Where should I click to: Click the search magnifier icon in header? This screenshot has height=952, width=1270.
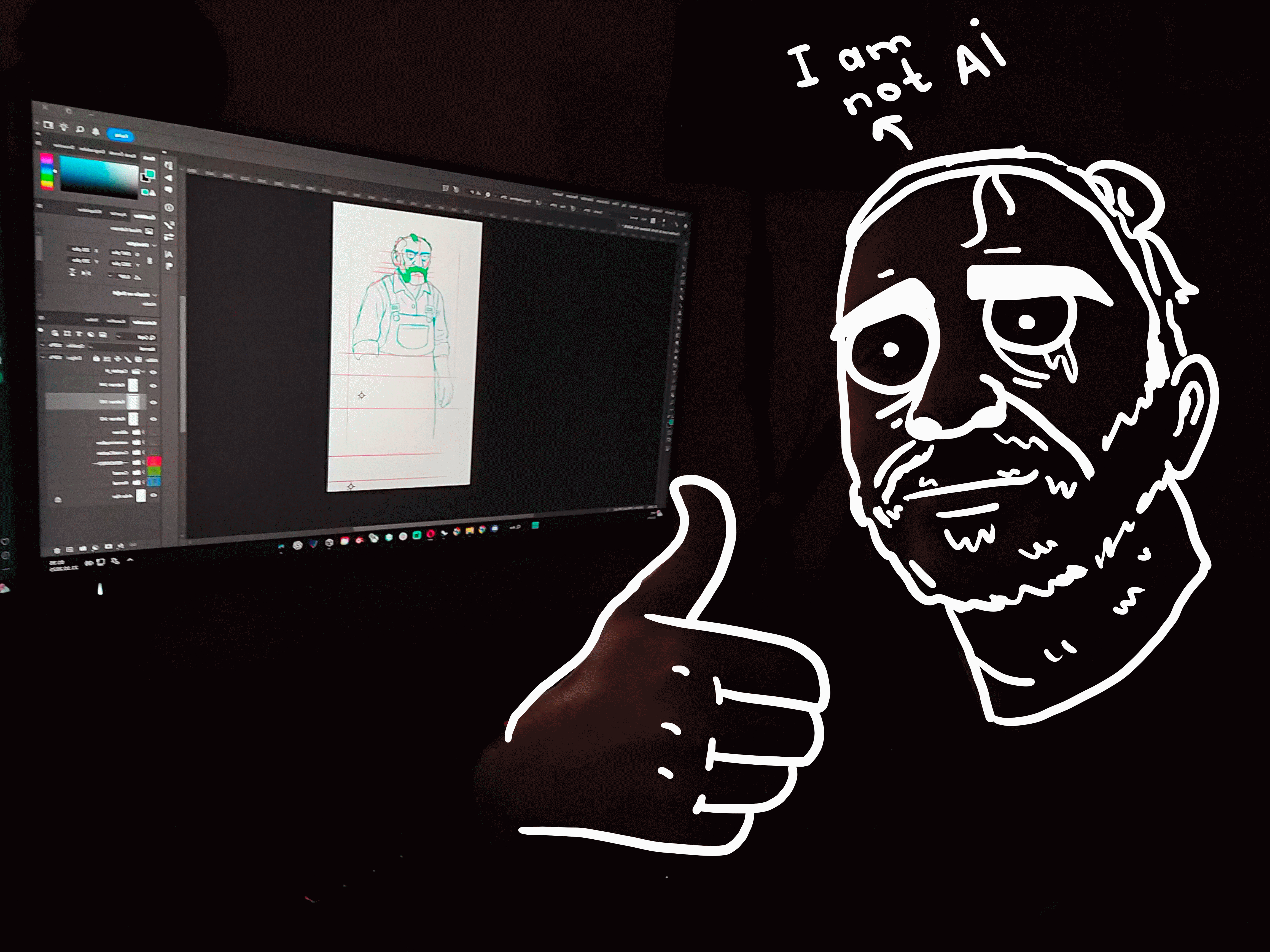81,130
